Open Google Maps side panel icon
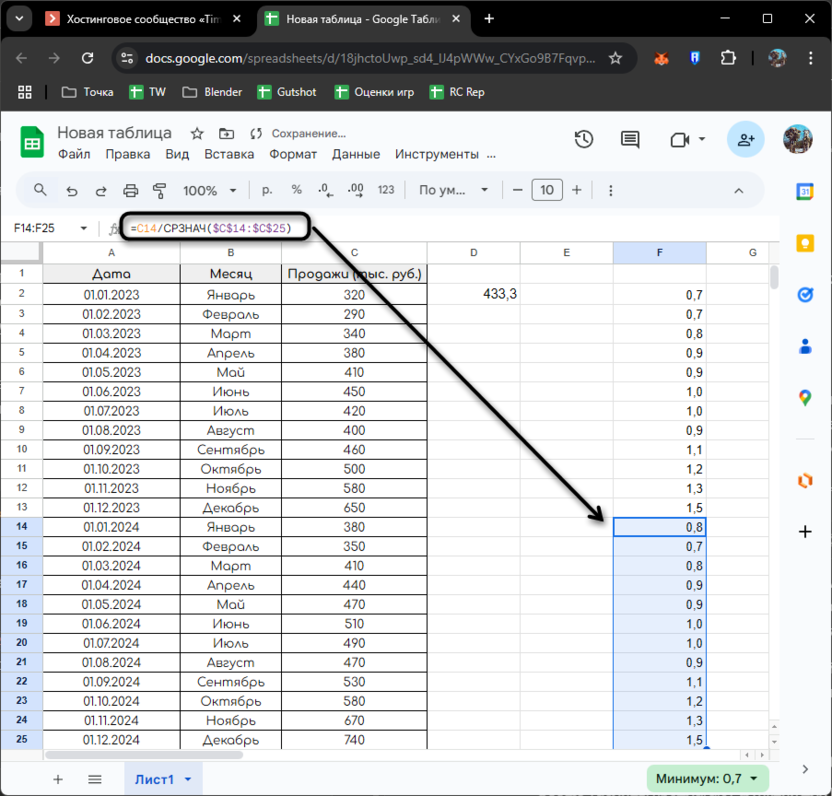The image size is (832, 796). (x=805, y=398)
